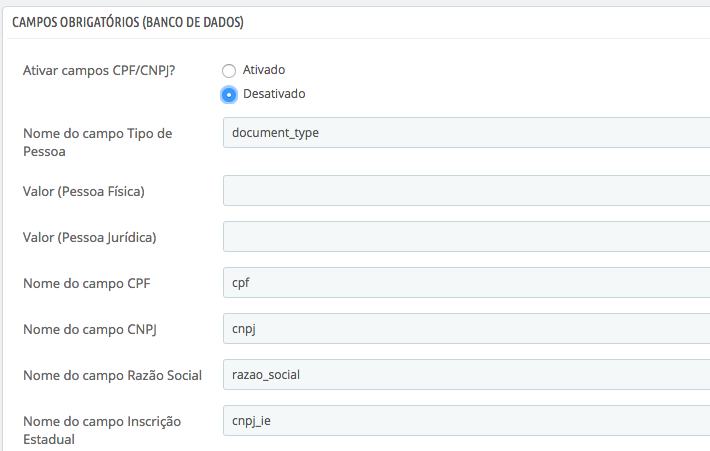Click the cnpj_ie text field
This screenshot has height=451, width=710.
coord(466,421)
